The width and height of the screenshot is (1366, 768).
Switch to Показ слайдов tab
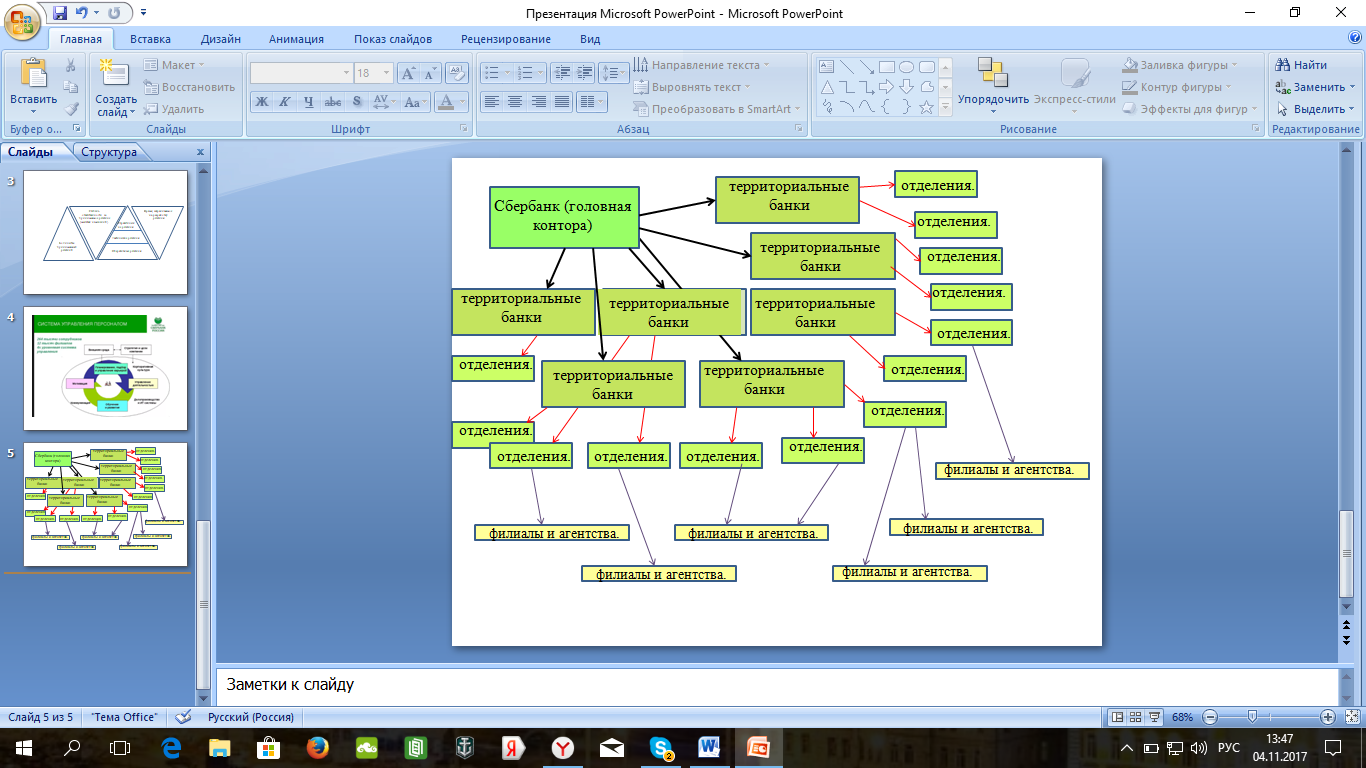[x=393, y=39]
